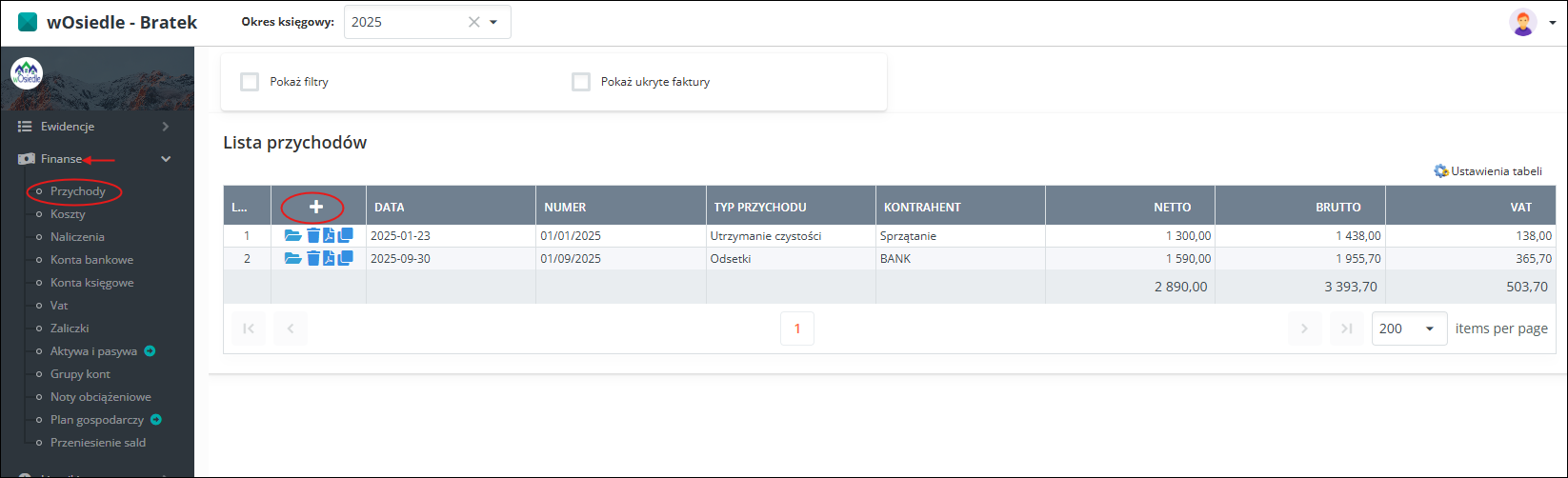Clear the selected accounting period 2025
The image size is (1568, 478).
473,22
